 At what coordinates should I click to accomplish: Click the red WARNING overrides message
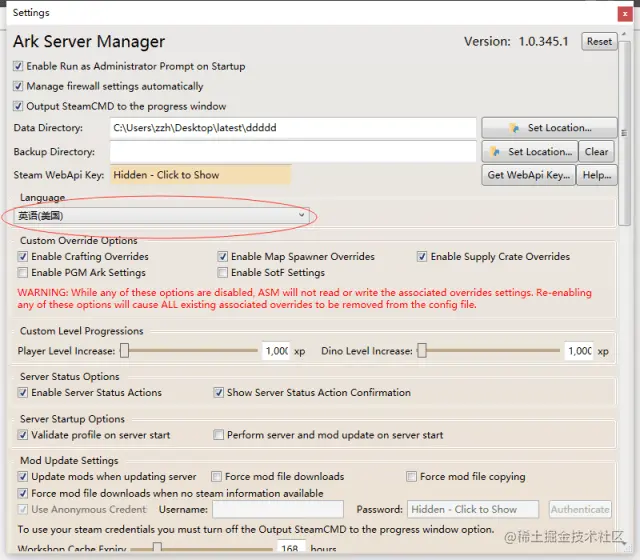(304, 298)
